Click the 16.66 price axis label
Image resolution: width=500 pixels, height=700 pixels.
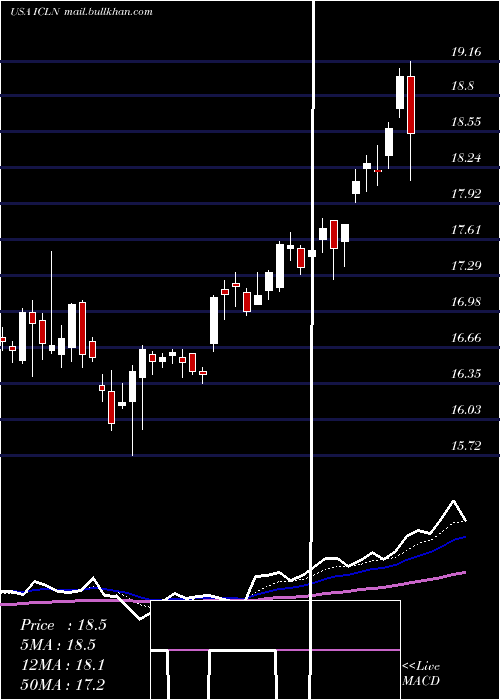click(x=466, y=338)
